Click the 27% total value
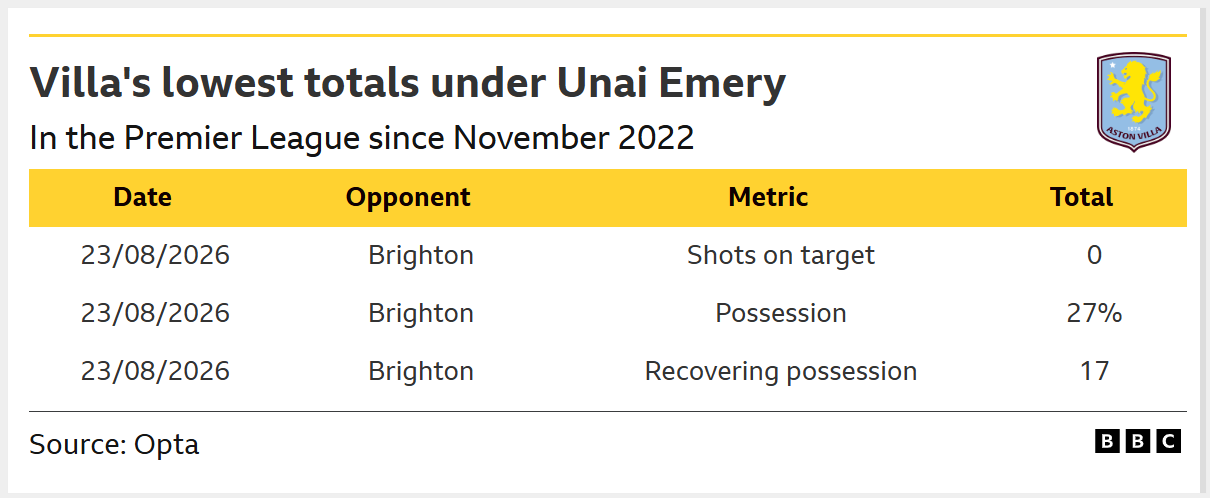Screen dimensions: 1210x498 click(1095, 313)
